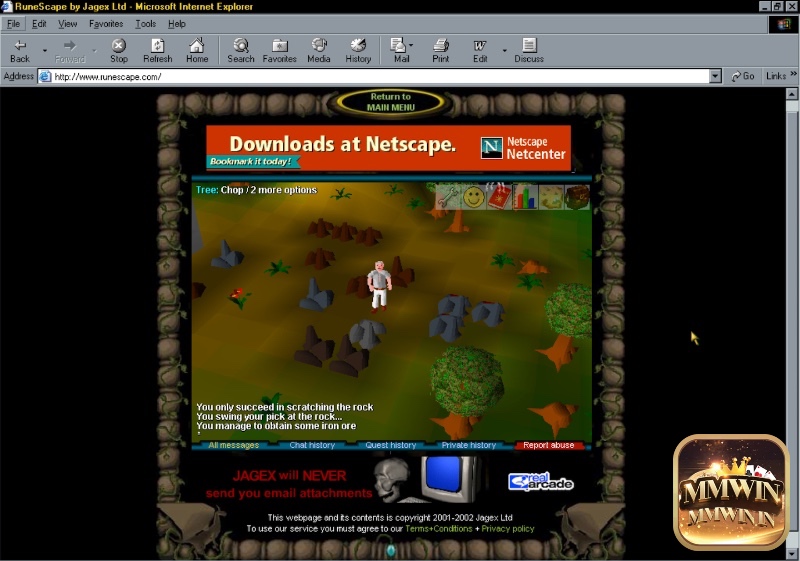Click the iron ore message text
The image size is (800, 561).
pyautogui.click(x=276, y=426)
